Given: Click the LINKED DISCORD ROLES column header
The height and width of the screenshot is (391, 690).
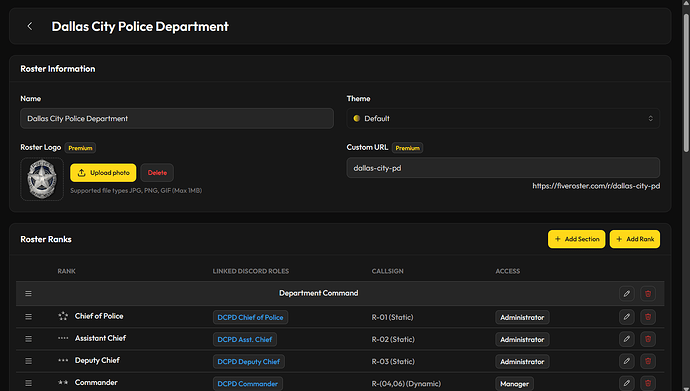Looking at the screenshot, I should pyautogui.click(x=251, y=271).
